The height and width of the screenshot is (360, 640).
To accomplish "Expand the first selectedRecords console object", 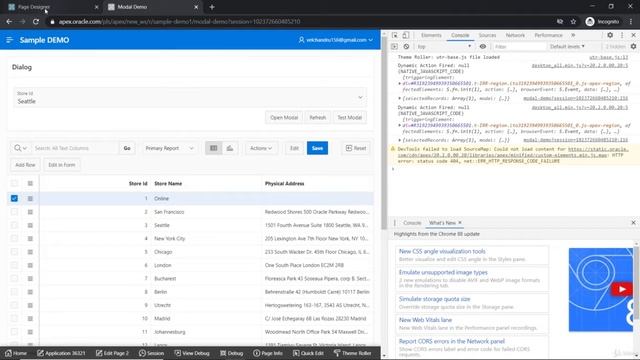I will (400, 98).
